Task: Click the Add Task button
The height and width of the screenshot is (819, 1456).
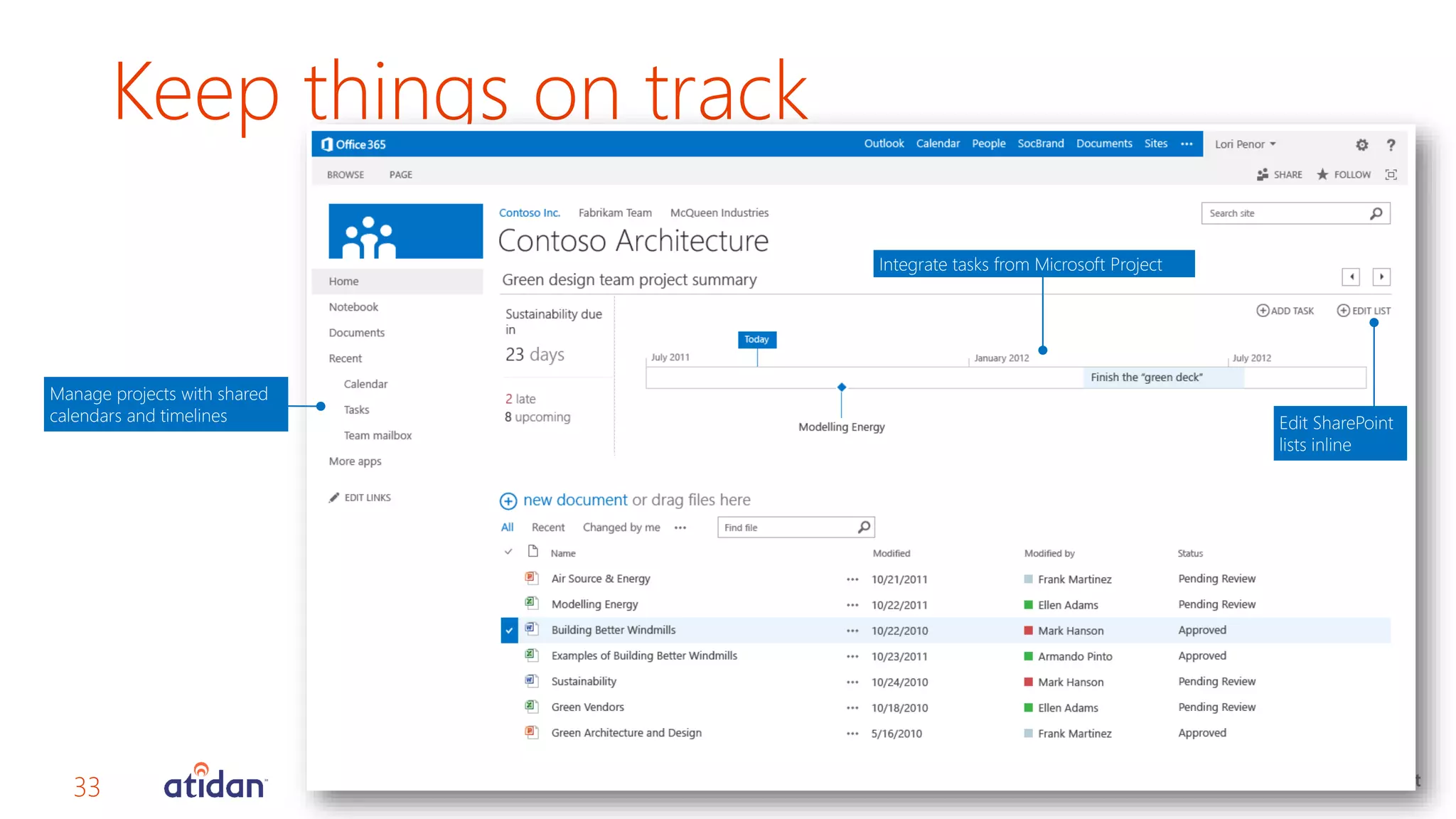Action: click(x=1285, y=311)
